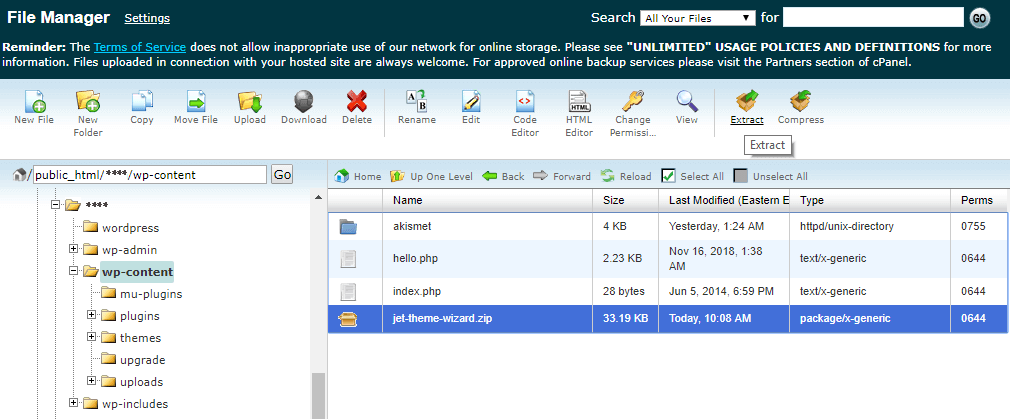The image size is (1010, 419).
Task: Click the jet-theme-wizard.zip package icon
Action: pyautogui.click(x=348, y=318)
